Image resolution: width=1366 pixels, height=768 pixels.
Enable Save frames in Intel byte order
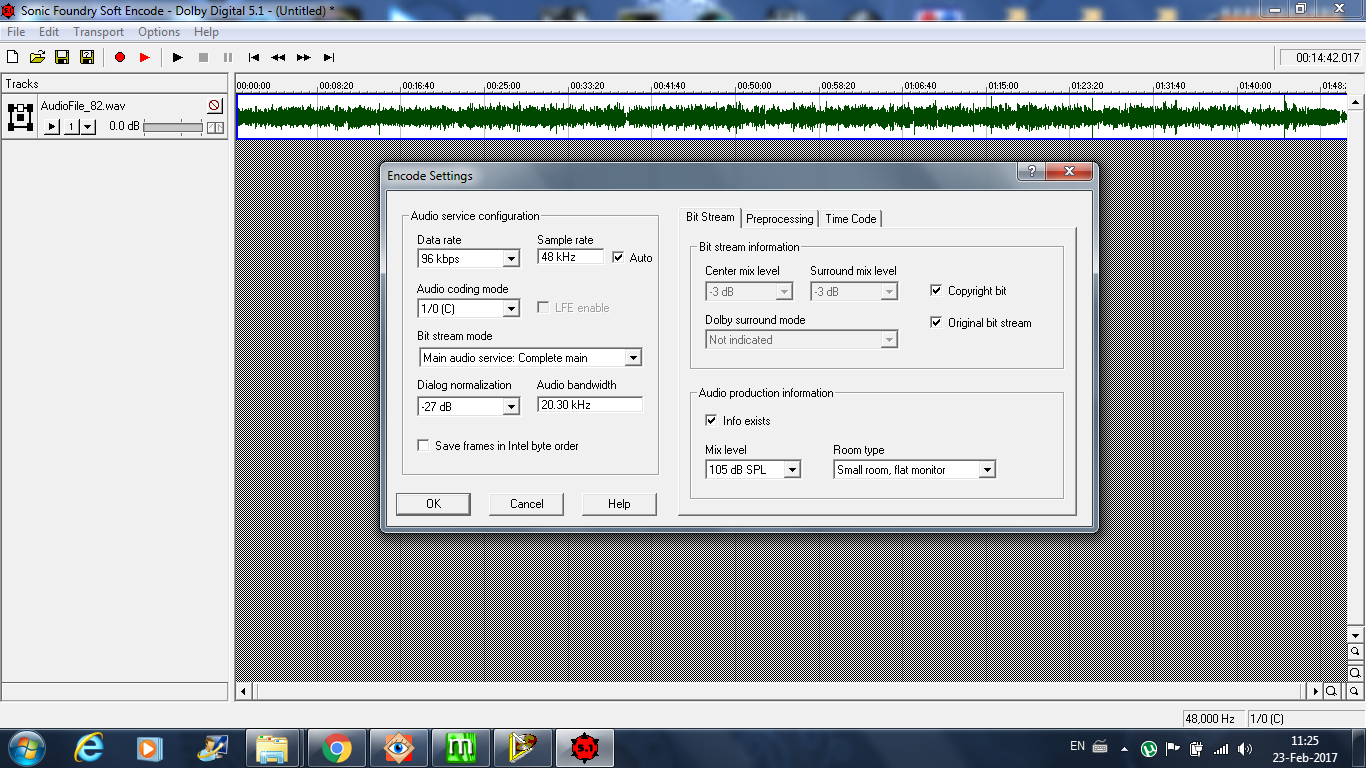point(424,446)
